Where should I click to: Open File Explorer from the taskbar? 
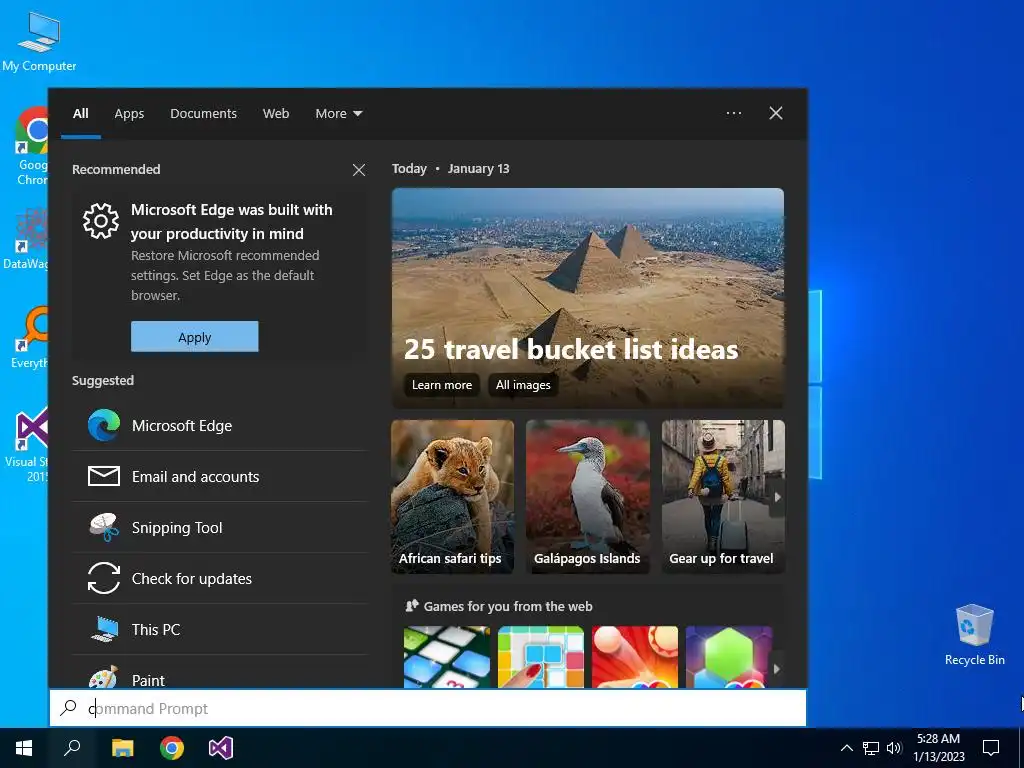click(x=122, y=748)
